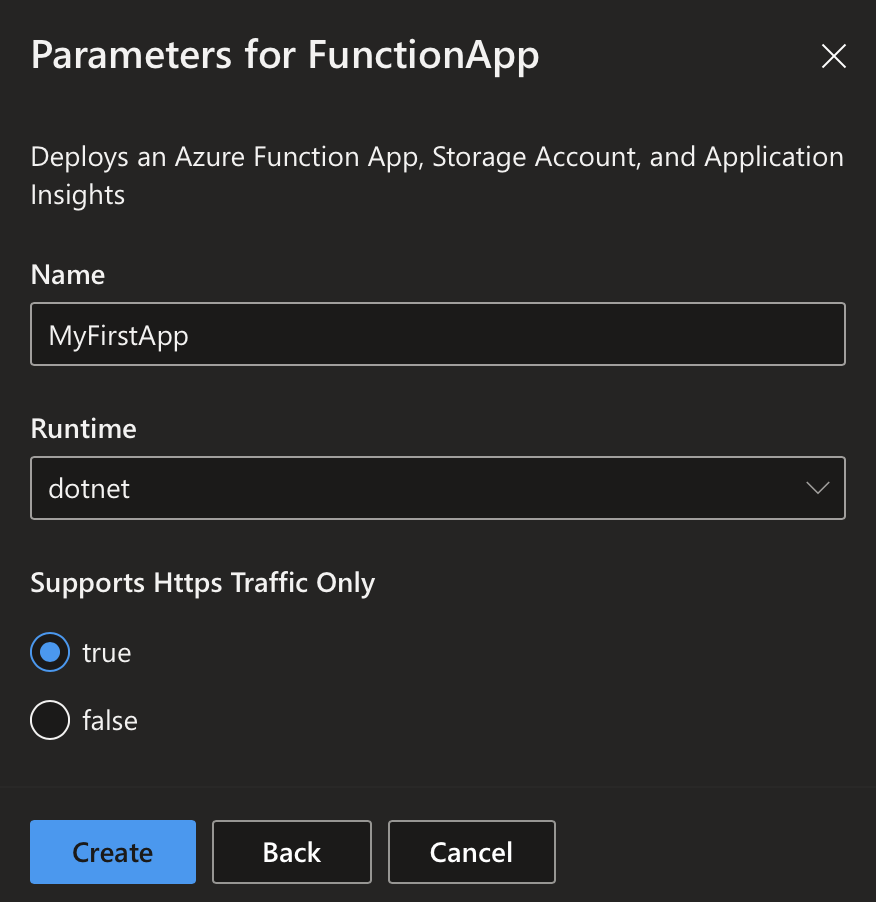Viewport: 876px width, 902px height.
Task: Click the Name input field containing MyFirstApp
Action: pos(438,334)
